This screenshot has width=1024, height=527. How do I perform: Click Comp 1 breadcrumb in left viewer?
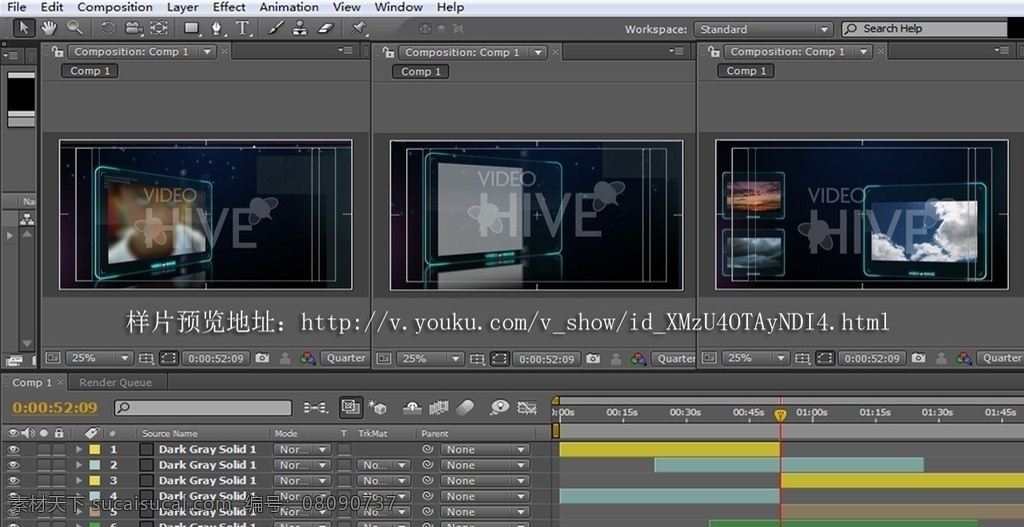[90, 71]
